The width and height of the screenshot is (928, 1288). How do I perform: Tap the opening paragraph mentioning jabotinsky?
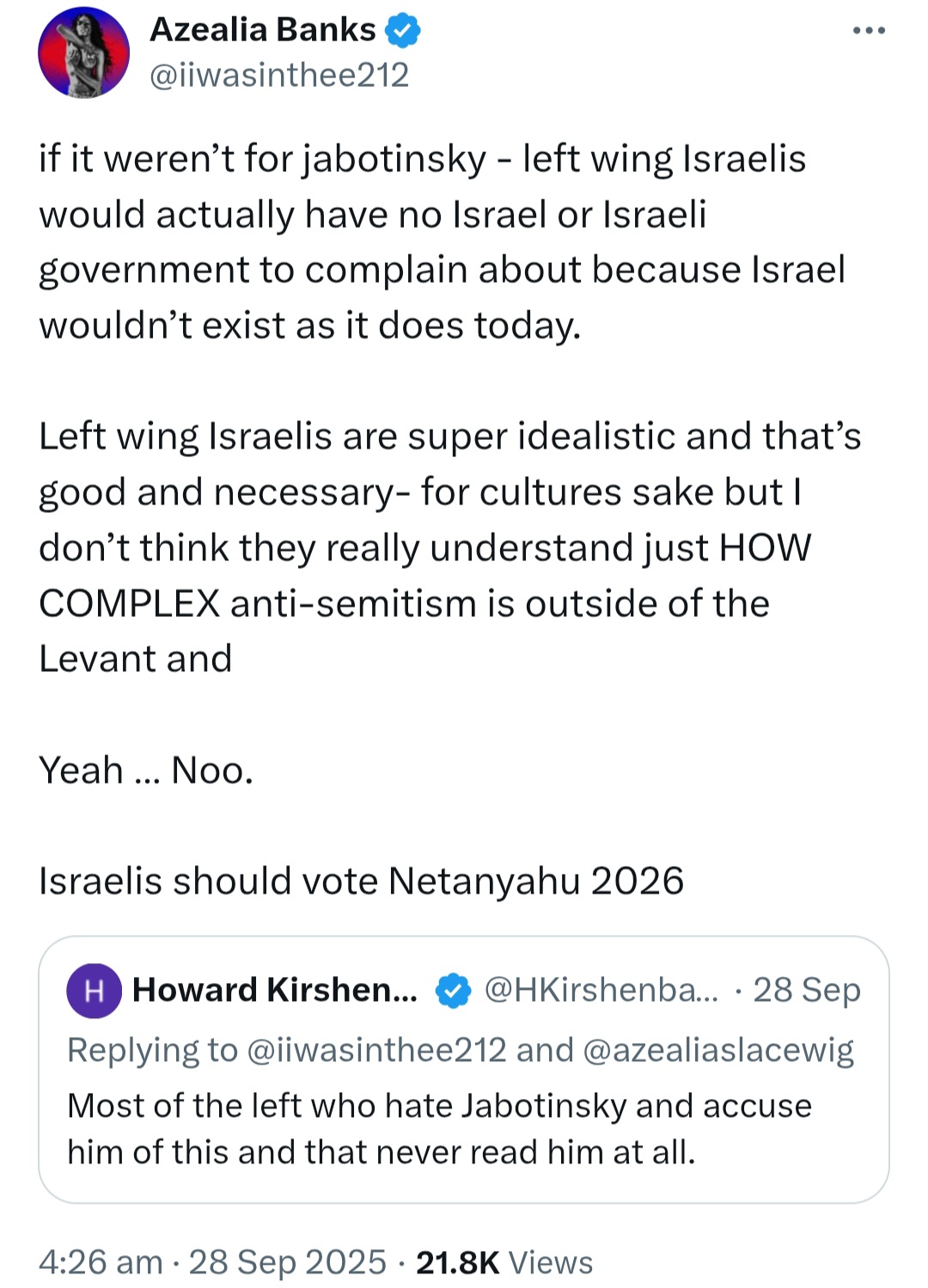[443, 242]
